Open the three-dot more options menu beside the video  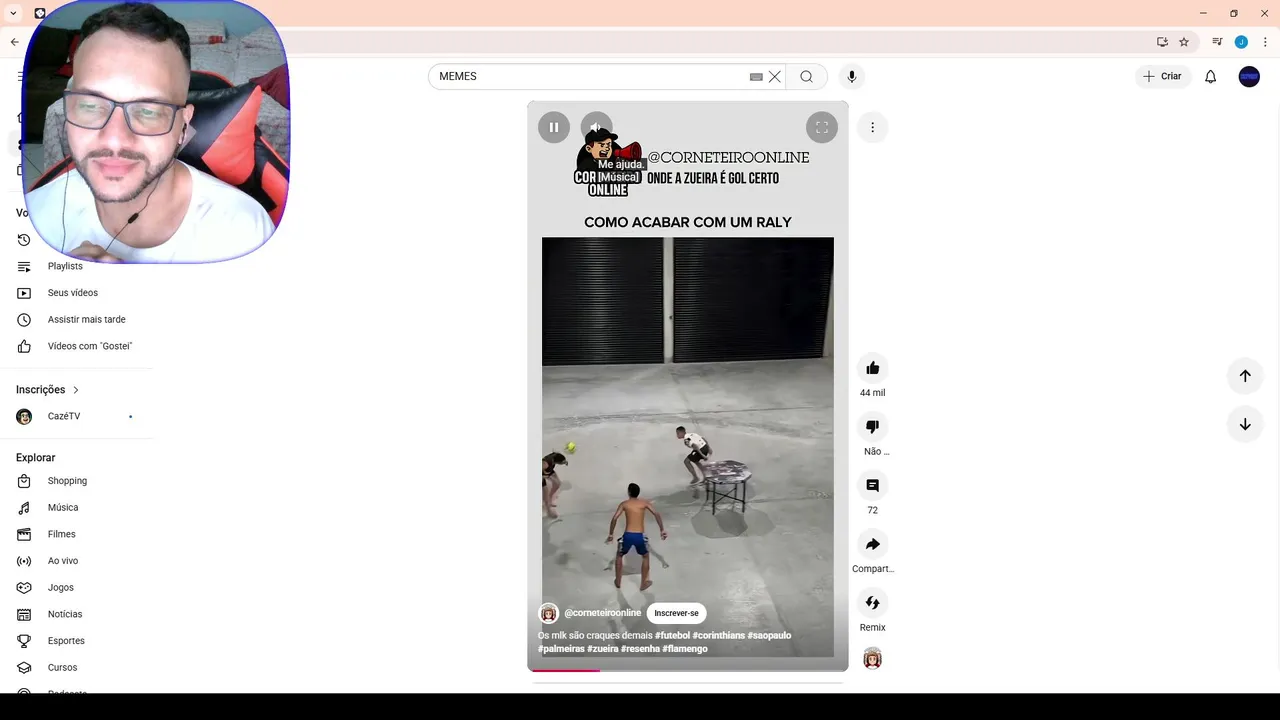pyautogui.click(x=872, y=127)
